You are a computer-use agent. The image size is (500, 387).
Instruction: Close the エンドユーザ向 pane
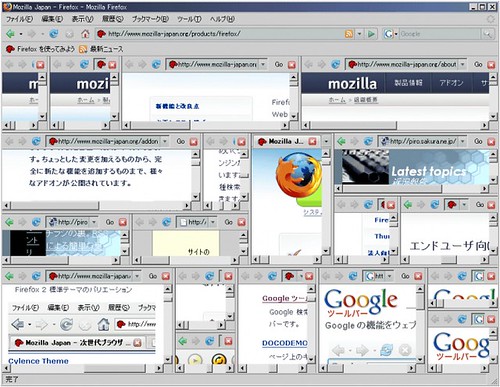pos(491,205)
